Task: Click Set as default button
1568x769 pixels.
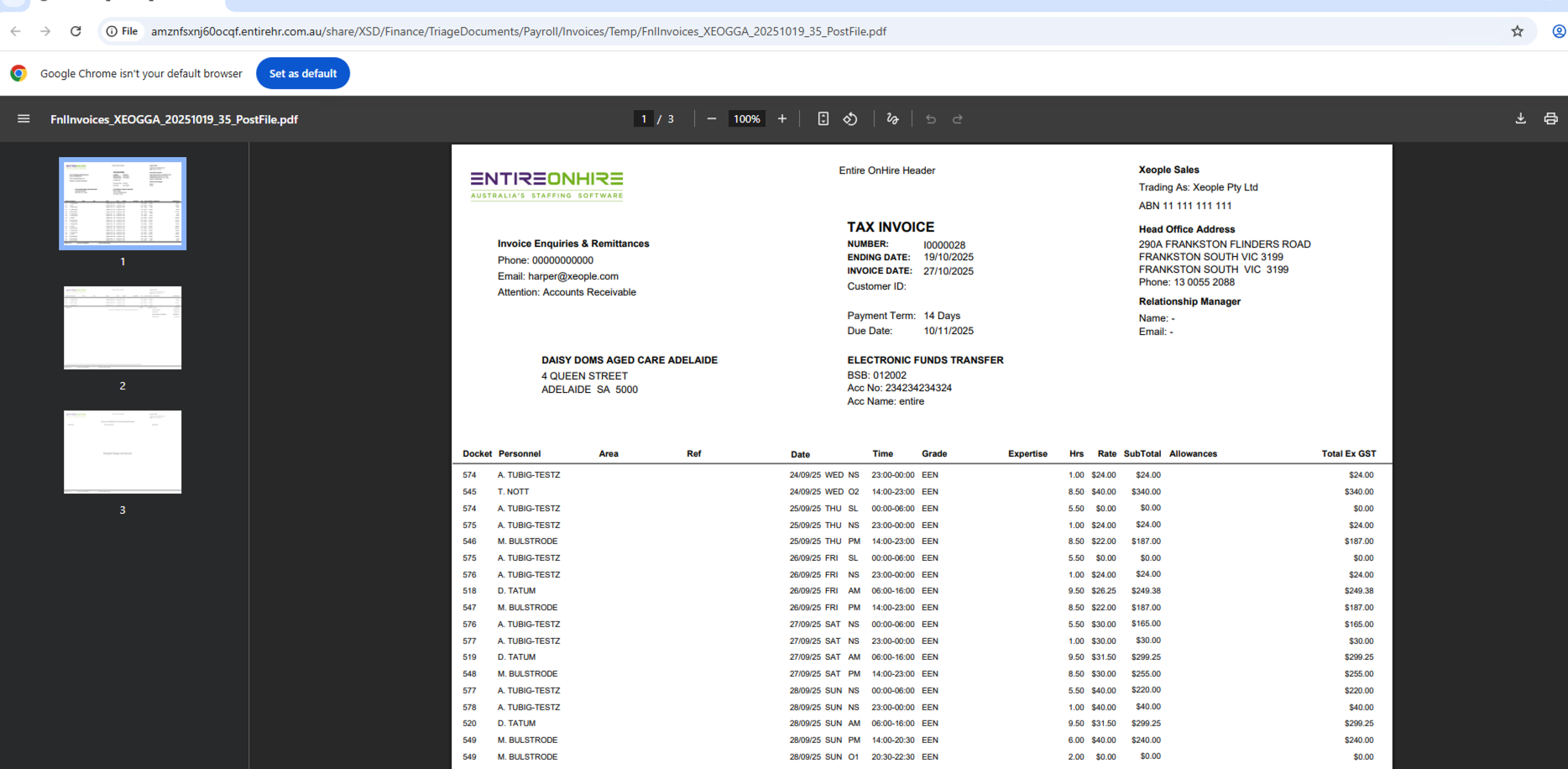Action: click(302, 73)
